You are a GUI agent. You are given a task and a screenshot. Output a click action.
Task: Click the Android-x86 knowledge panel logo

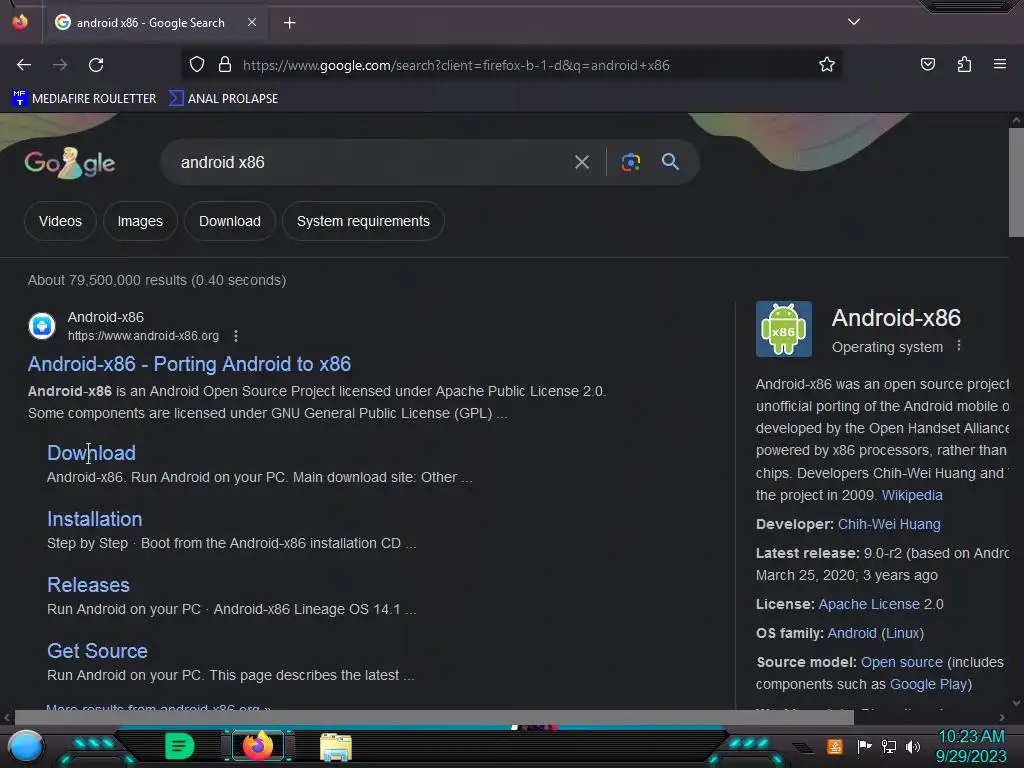[784, 328]
